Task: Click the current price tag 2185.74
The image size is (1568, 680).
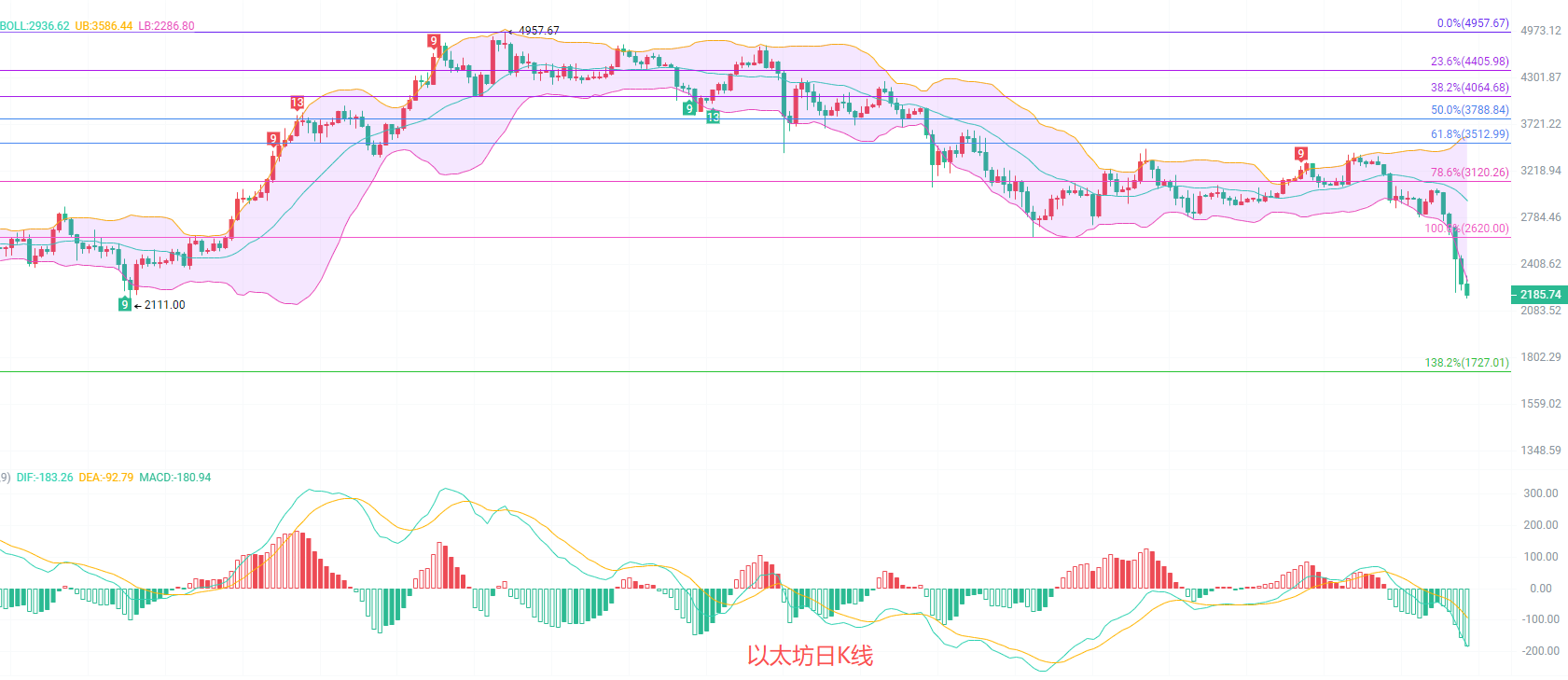Action: pyautogui.click(x=1539, y=295)
